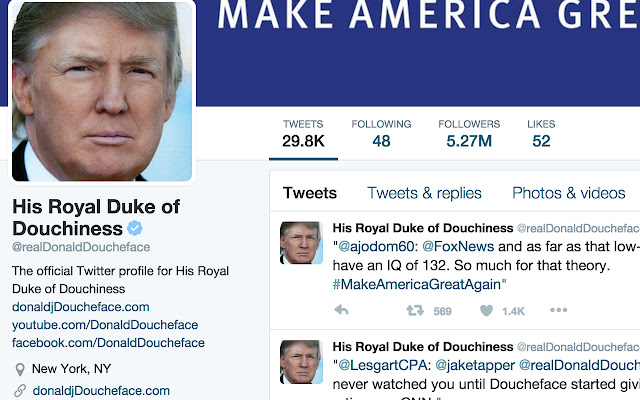Click the link chain icon in profile

click(x=20, y=391)
